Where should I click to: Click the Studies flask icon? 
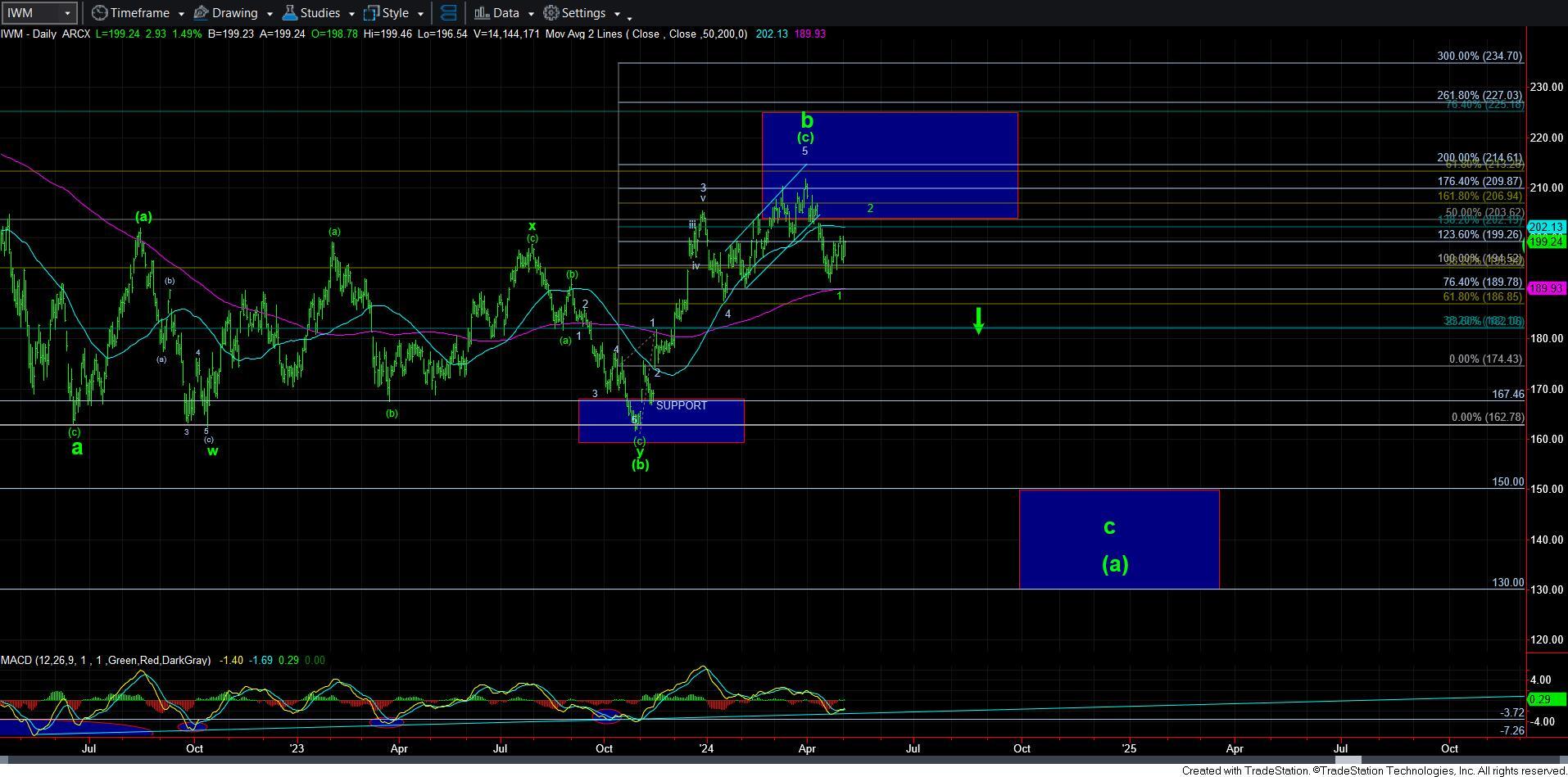pyautogui.click(x=289, y=13)
